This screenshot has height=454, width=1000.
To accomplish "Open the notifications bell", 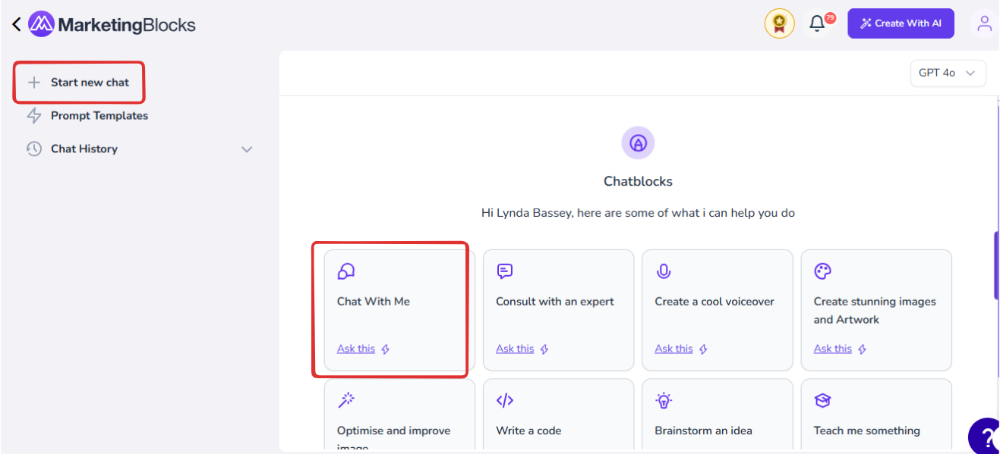I will (x=817, y=24).
